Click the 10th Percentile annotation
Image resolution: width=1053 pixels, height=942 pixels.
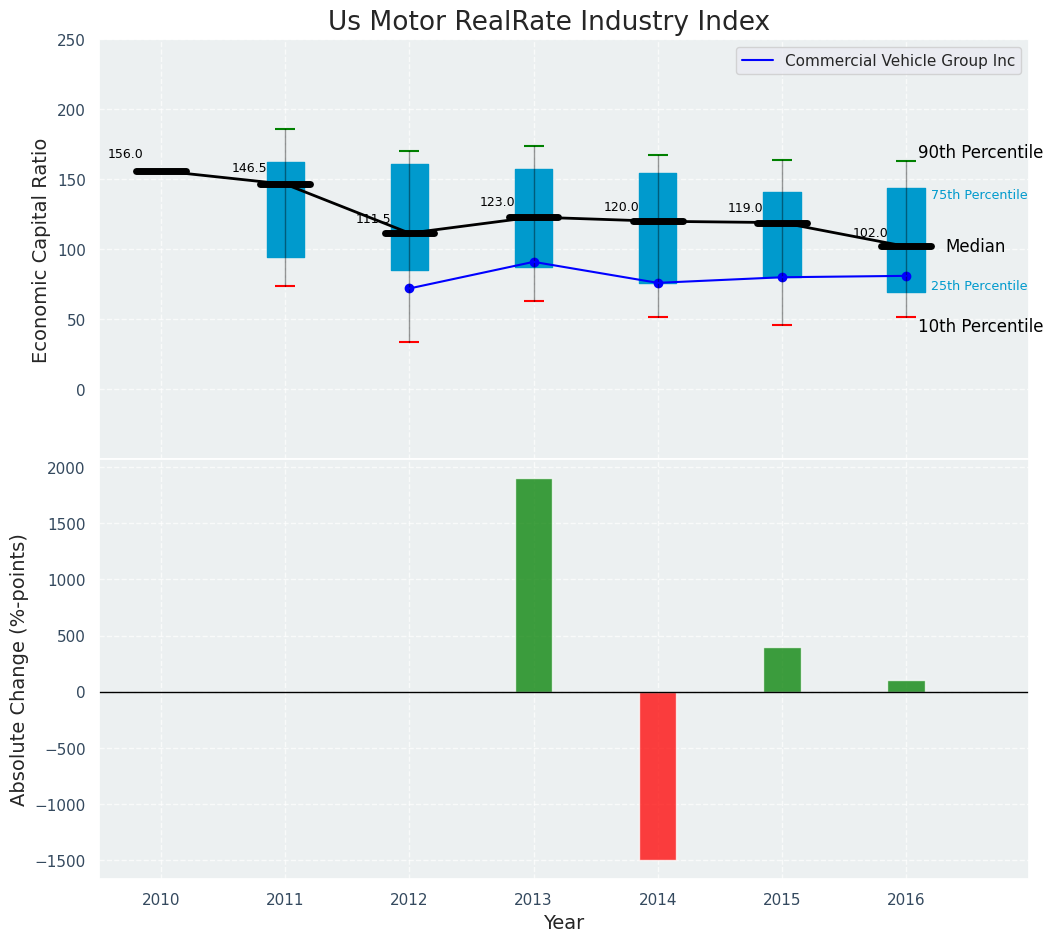[x=979, y=326]
